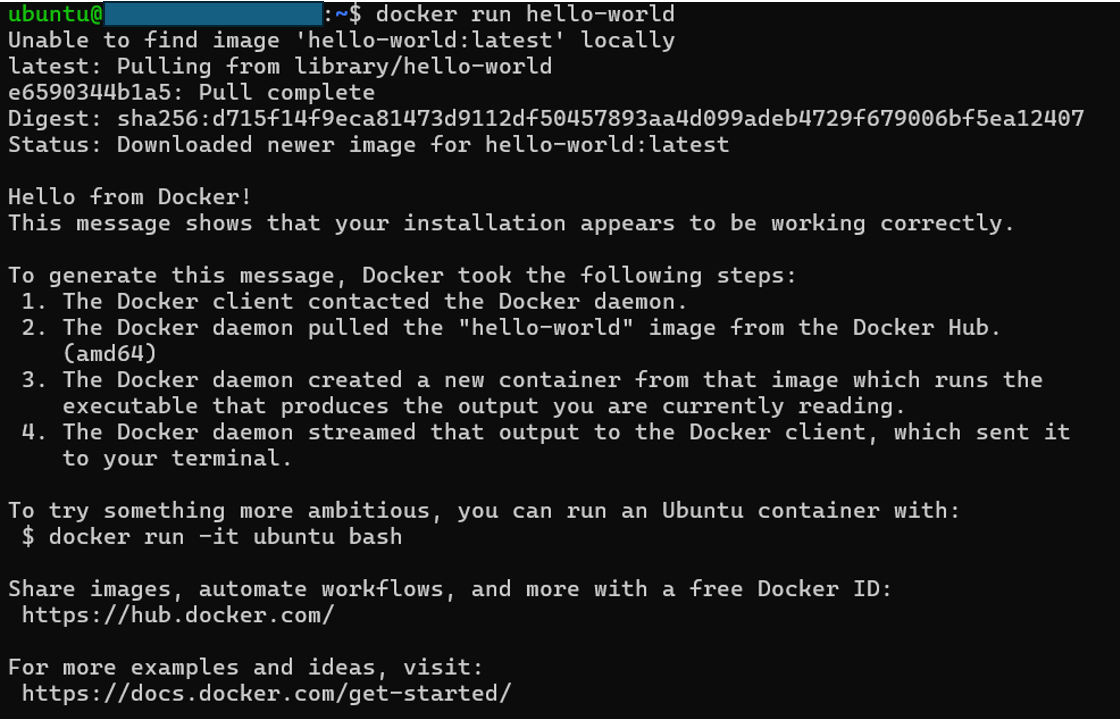Click the '(amd64)' architecture text
Image resolution: width=1120 pixels, height=719 pixels.
tap(110, 353)
